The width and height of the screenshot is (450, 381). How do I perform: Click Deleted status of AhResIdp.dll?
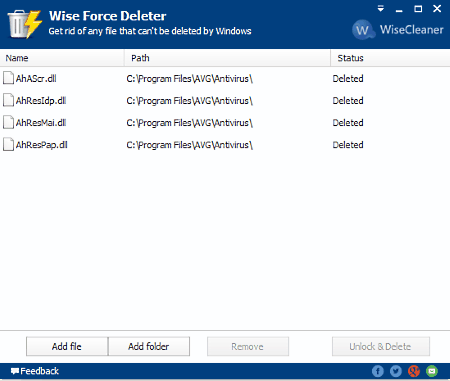348,101
